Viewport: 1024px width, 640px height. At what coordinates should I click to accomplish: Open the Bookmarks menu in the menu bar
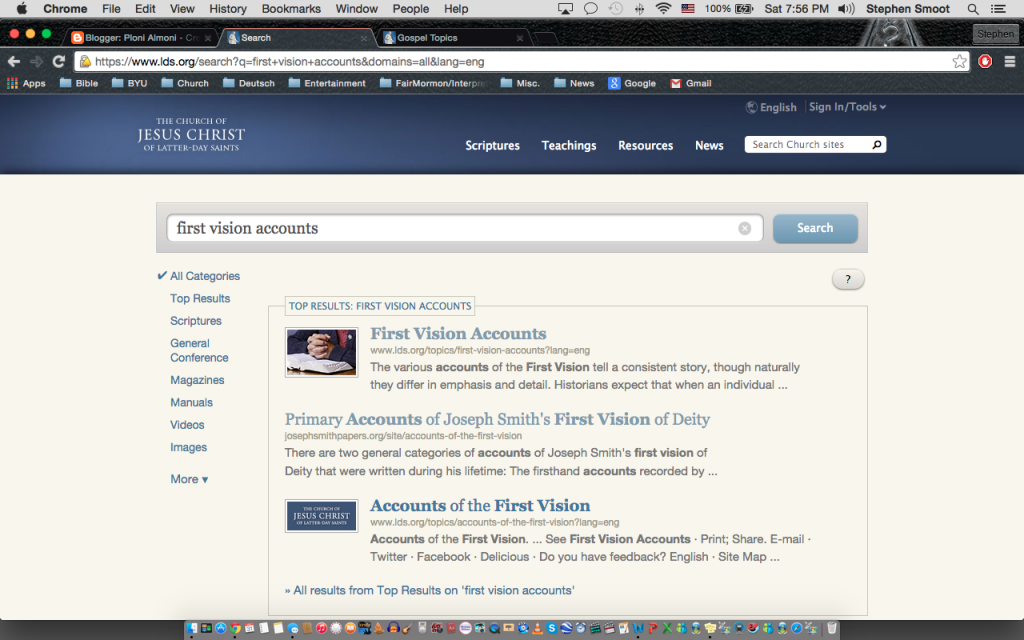coord(291,9)
